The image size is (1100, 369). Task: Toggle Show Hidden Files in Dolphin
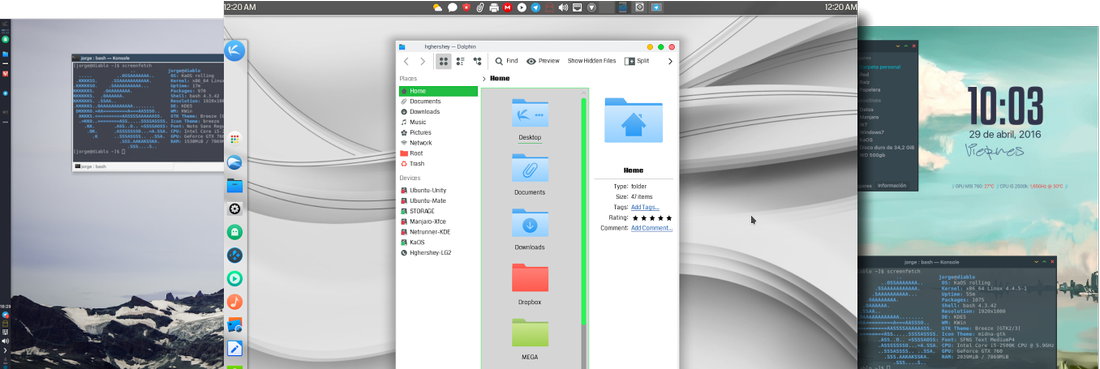pos(591,61)
